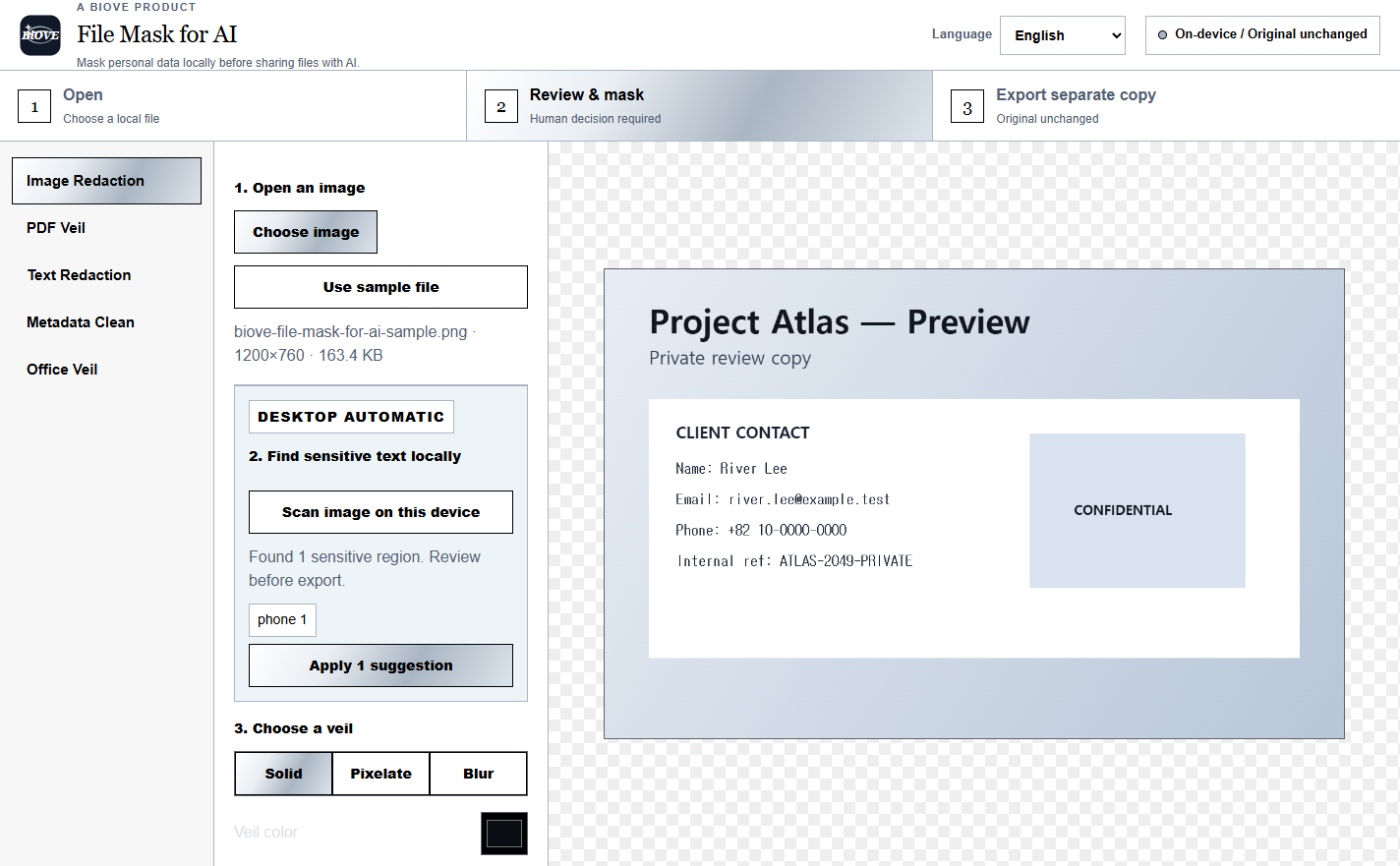Select the Image Redaction tool

pos(106,181)
